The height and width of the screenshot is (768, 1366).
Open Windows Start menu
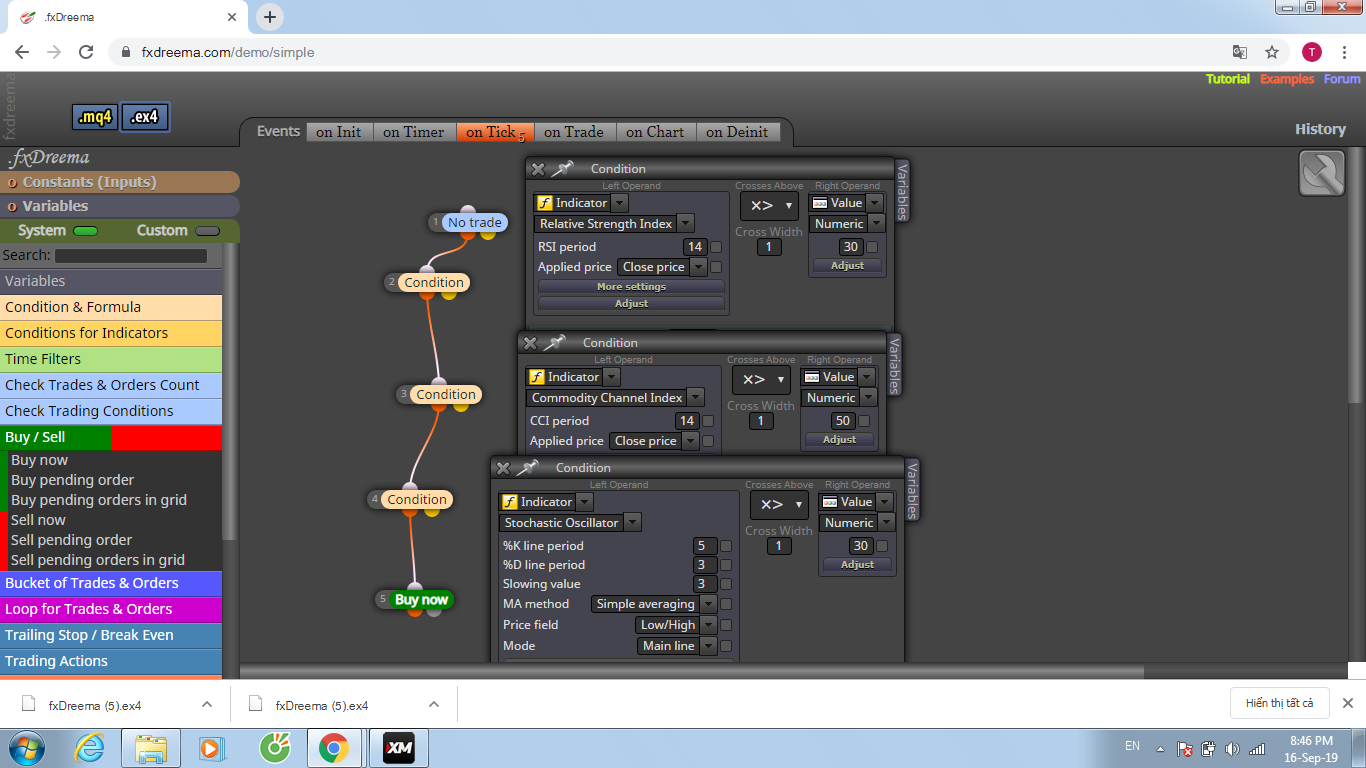pos(27,747)
